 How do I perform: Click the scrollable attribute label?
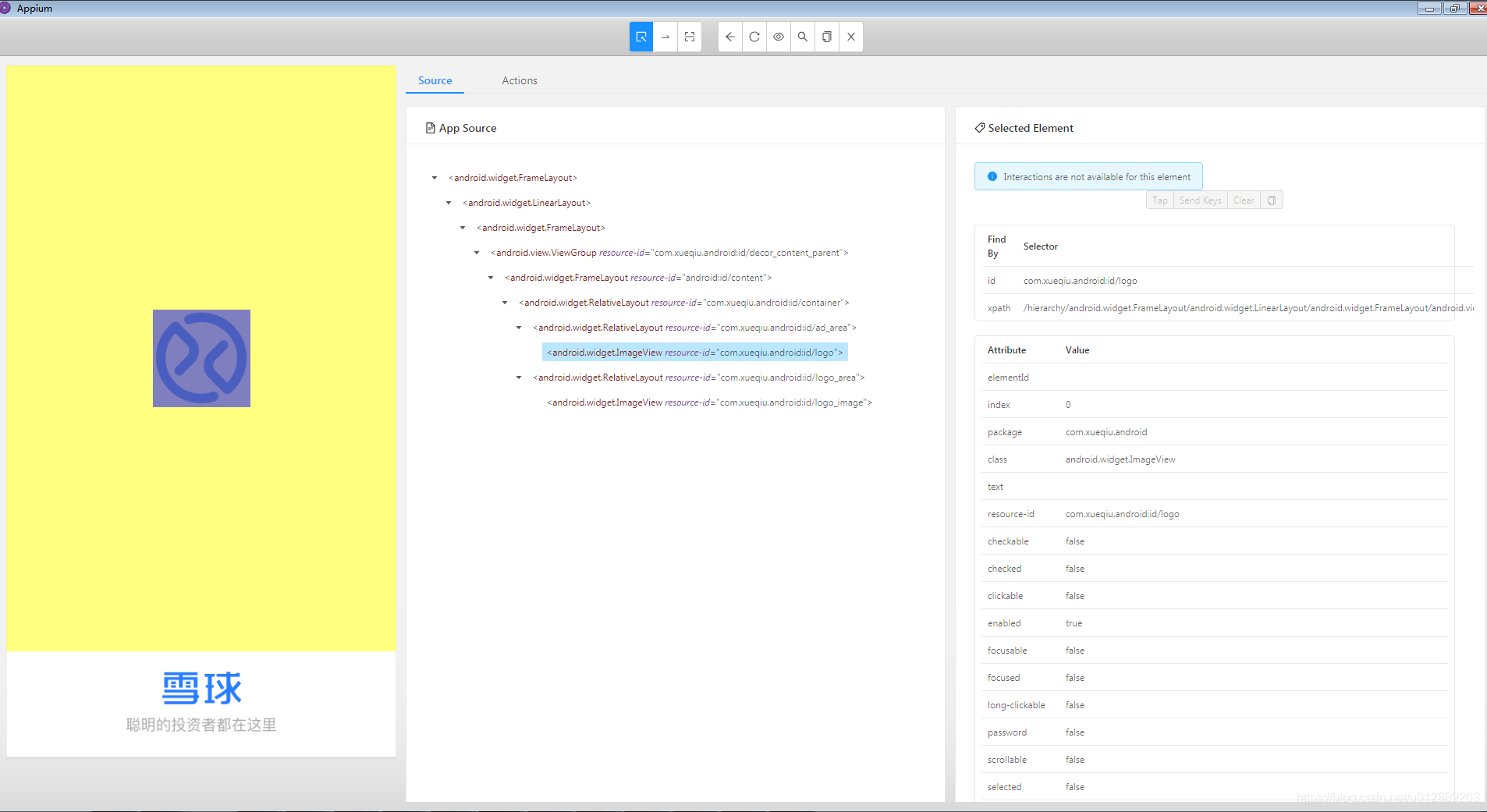(1006, 760)
